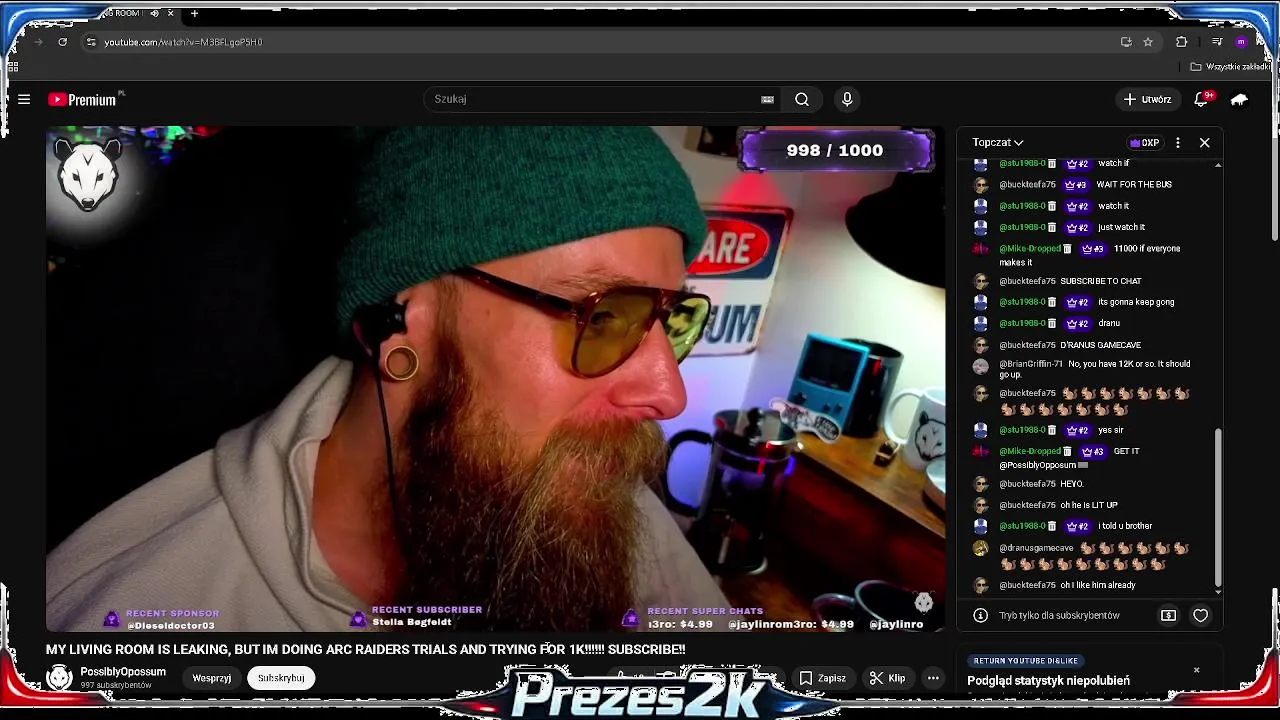Open the on-screen keyboard in search box
1280x720 pixels.
pyautogui.click(x=767, y=99)
